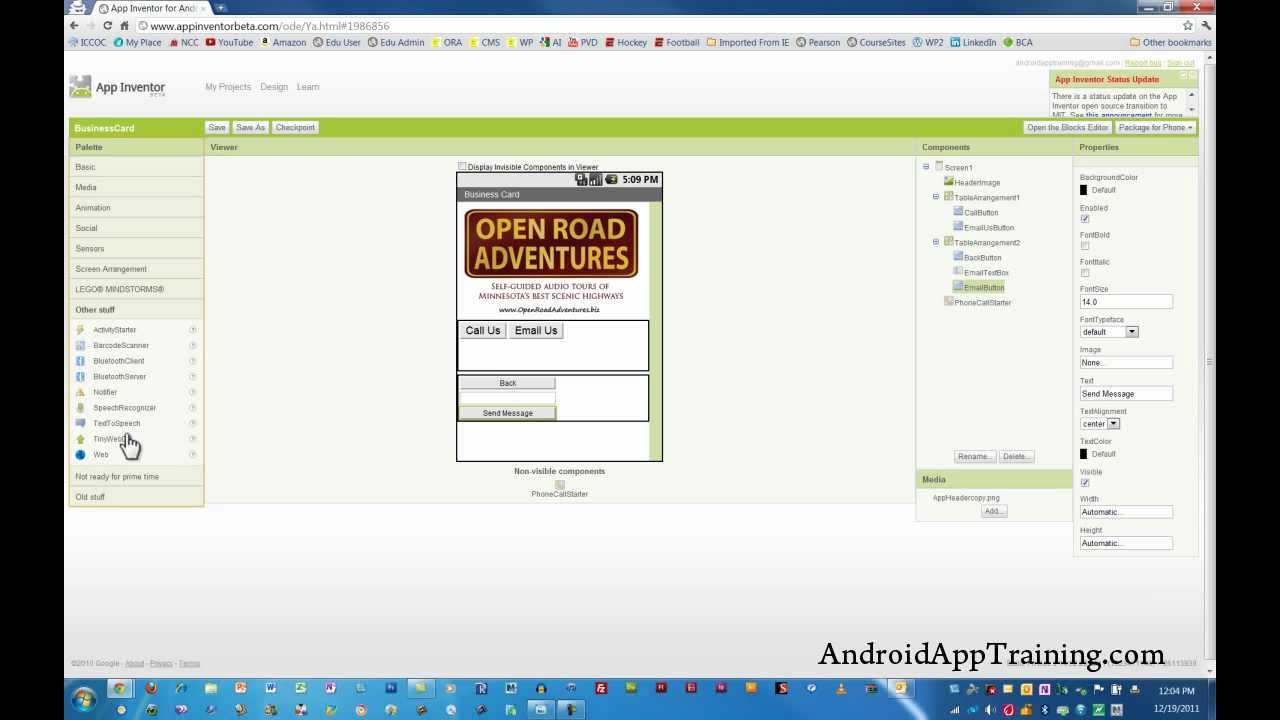
Task: Open Firefox from the Windows taskbar
Action: tap(151, 688)
